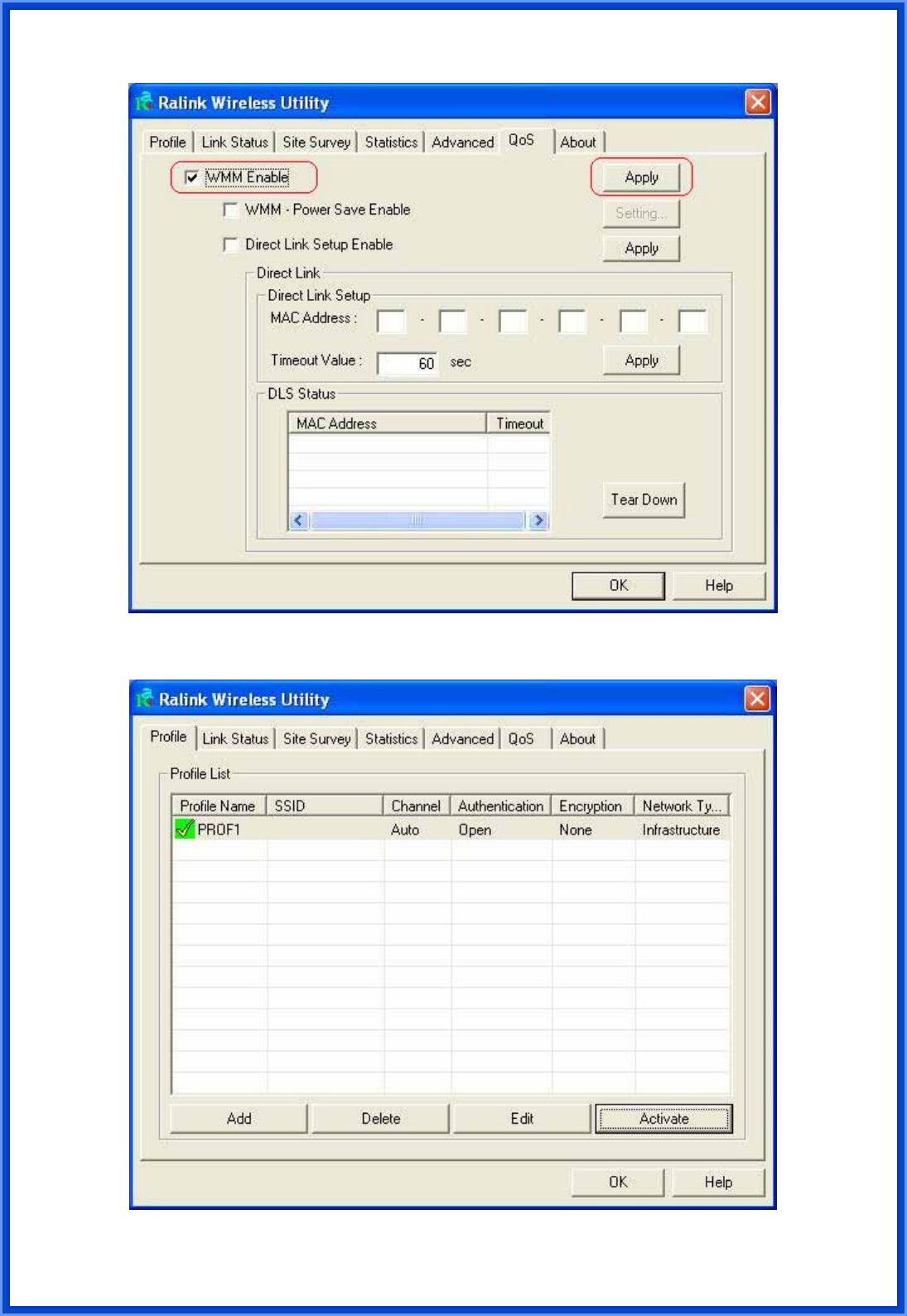Click Apply beside the Timeout Value field
The height and width of the screenshot is (1316, 907).
[641, 360]
